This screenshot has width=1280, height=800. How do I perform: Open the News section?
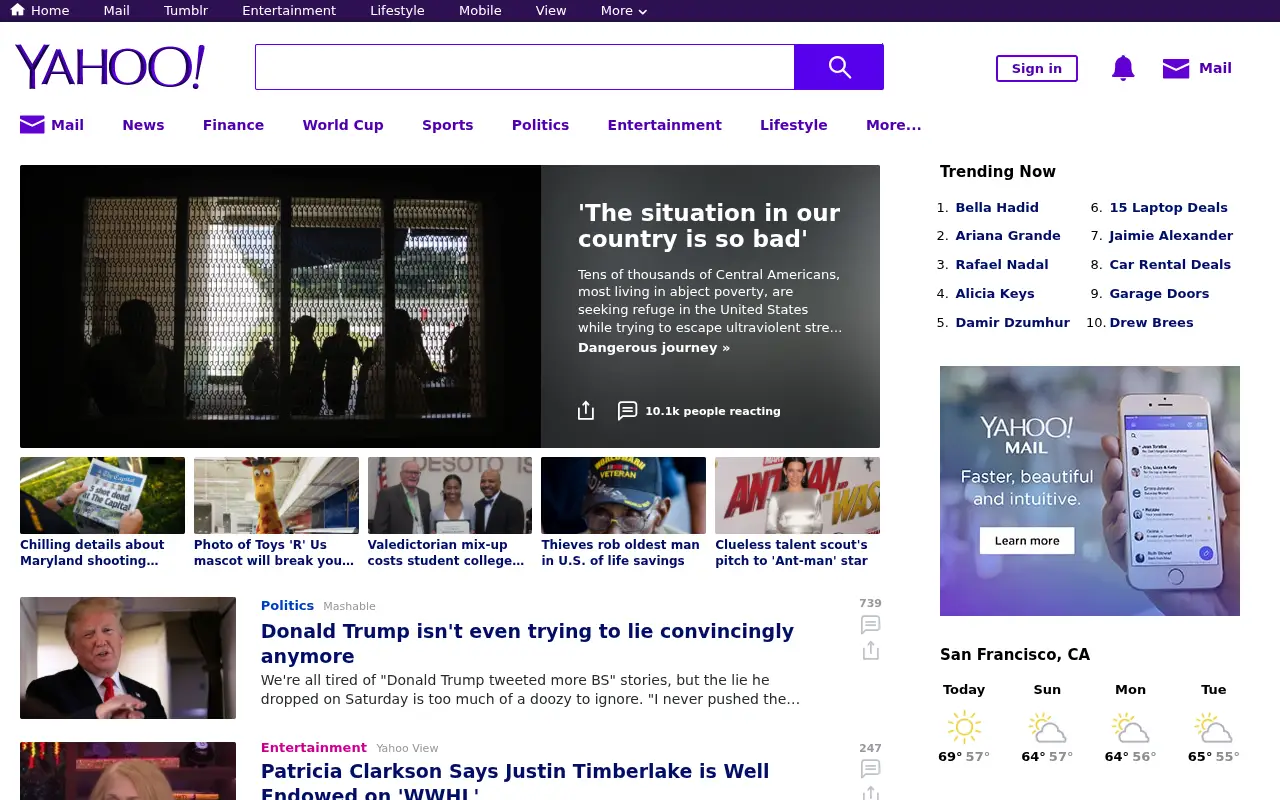pos(143,125)
